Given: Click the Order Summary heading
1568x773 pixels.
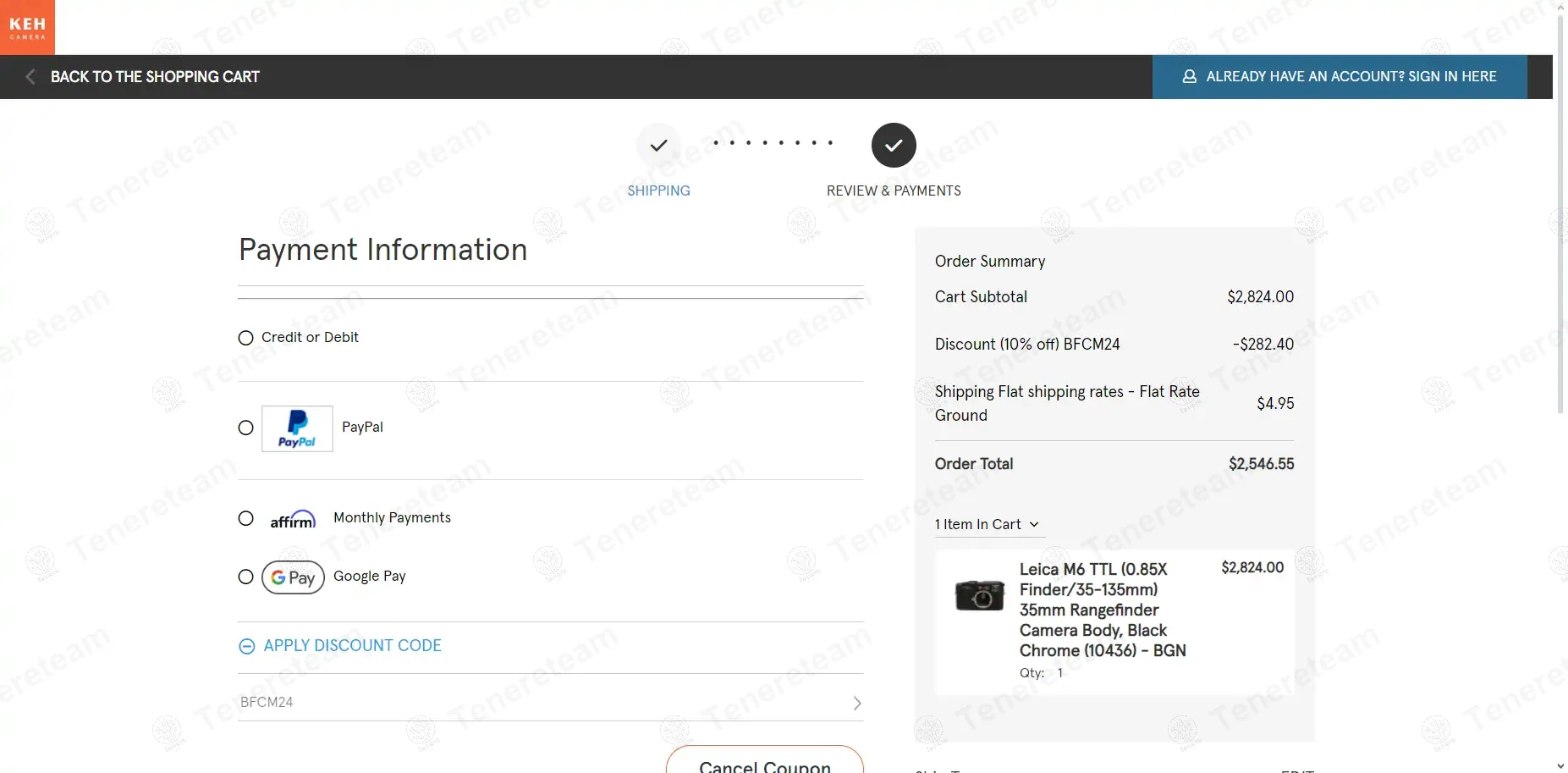Looking at the screenshot, I should coord(990,262).
